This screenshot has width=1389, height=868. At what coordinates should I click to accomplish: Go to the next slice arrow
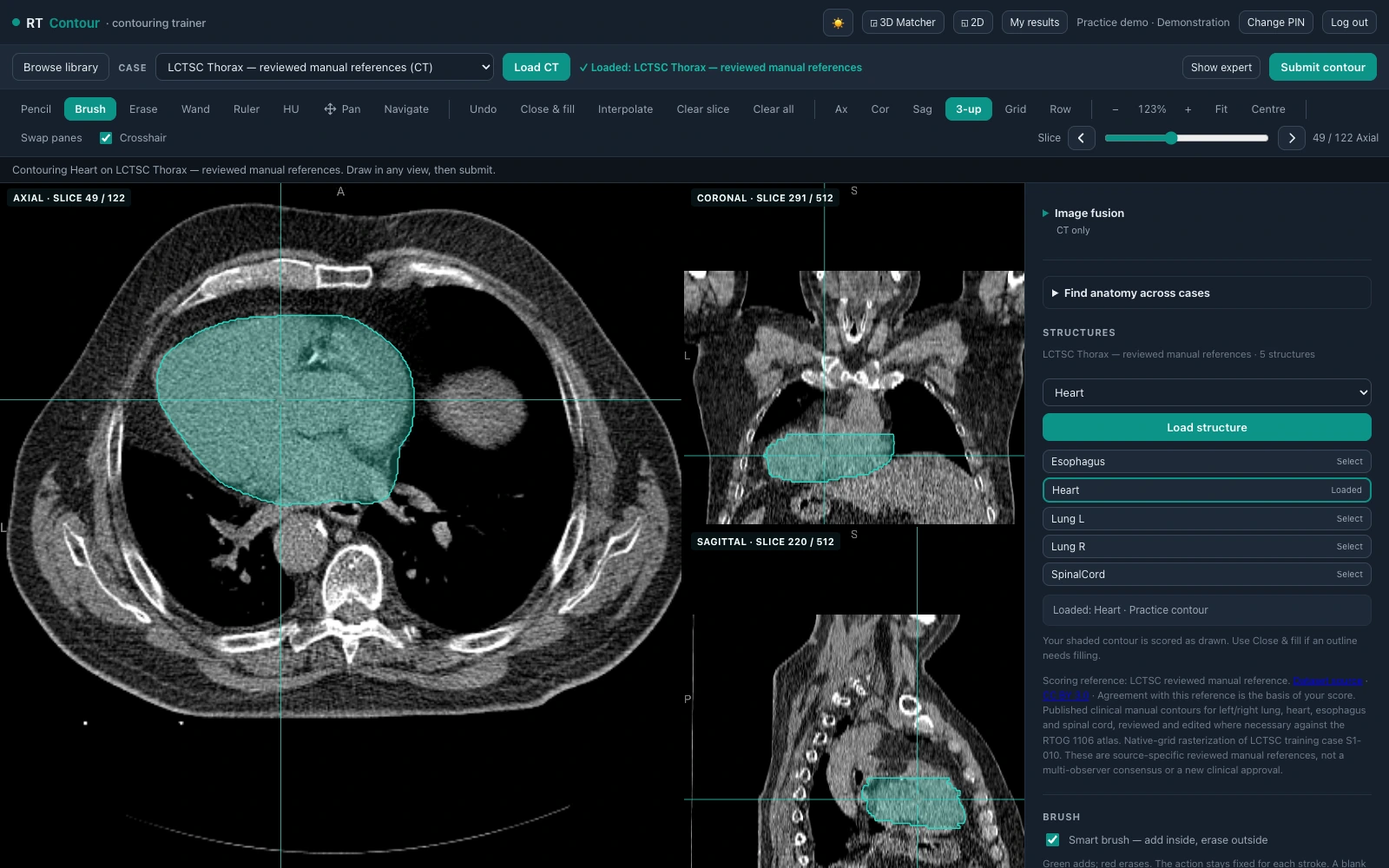click(x=1291, y=138)
